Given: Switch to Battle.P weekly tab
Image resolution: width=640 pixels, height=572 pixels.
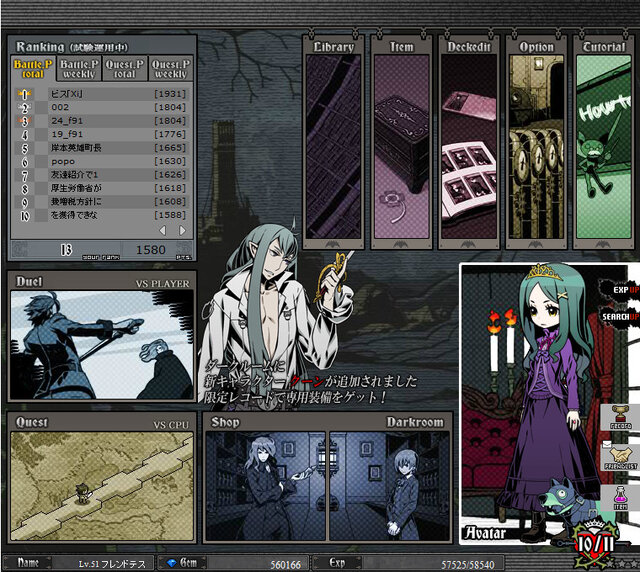Looking at the screenshot, I should (x=79, y=69).
